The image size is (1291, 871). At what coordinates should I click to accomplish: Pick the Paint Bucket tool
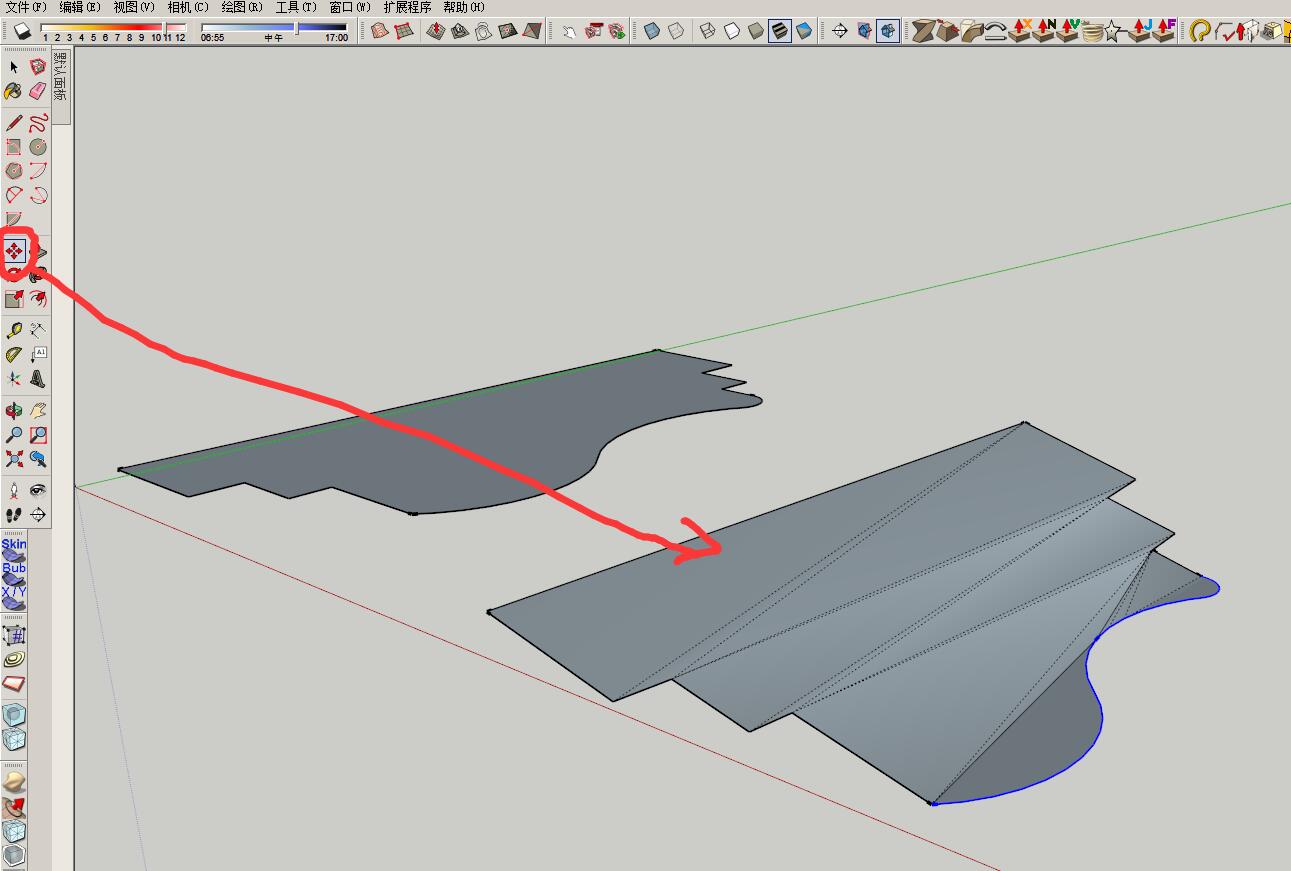click(x=13, y=91)
